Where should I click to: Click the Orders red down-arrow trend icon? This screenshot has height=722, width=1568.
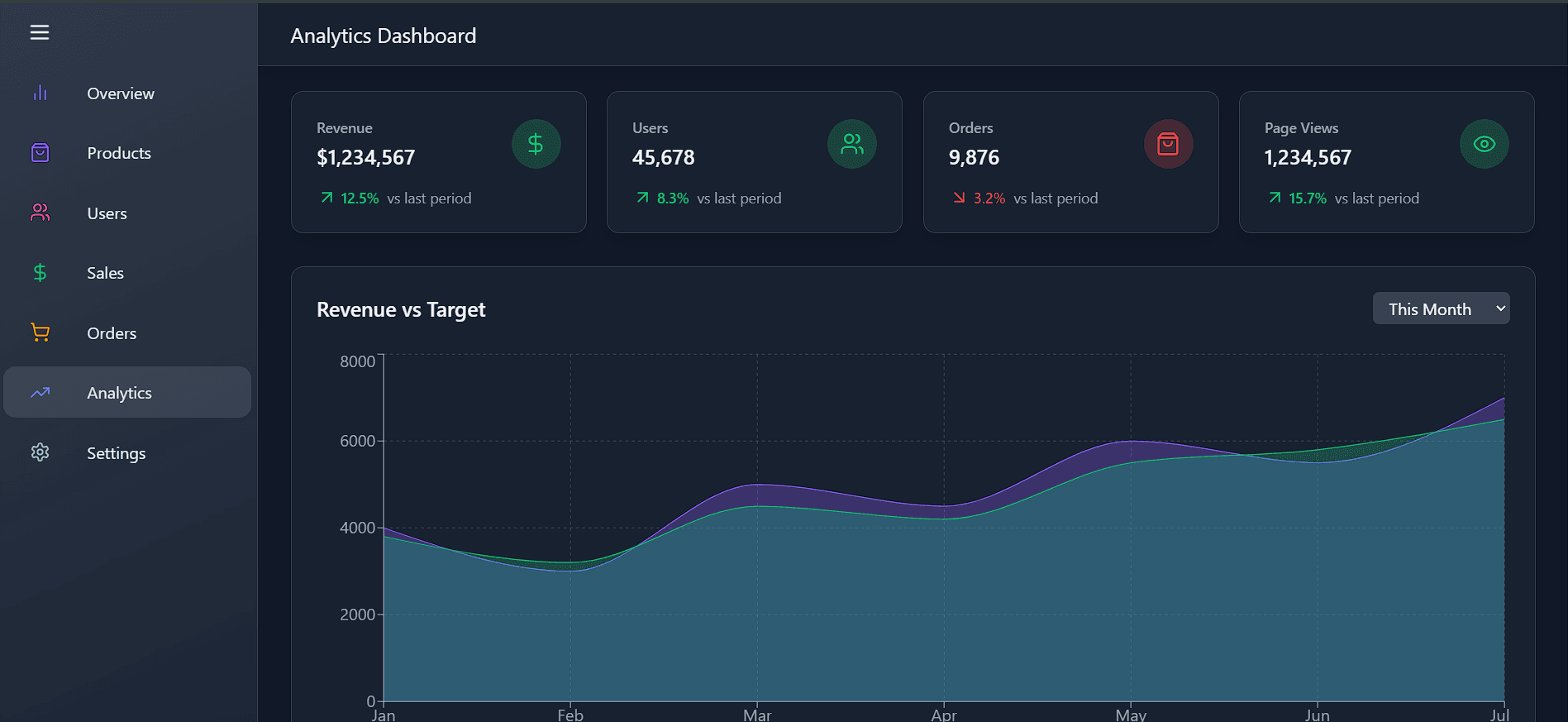click(x=959, y=198)
